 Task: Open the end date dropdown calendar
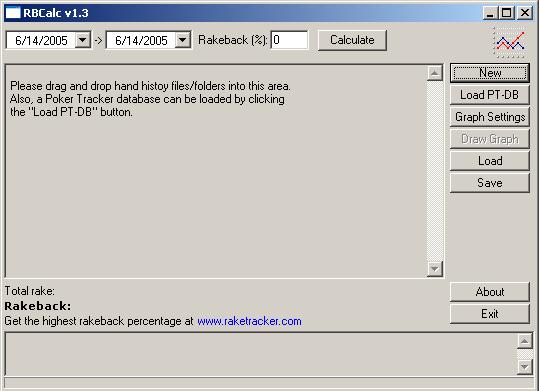click(183, 40)
